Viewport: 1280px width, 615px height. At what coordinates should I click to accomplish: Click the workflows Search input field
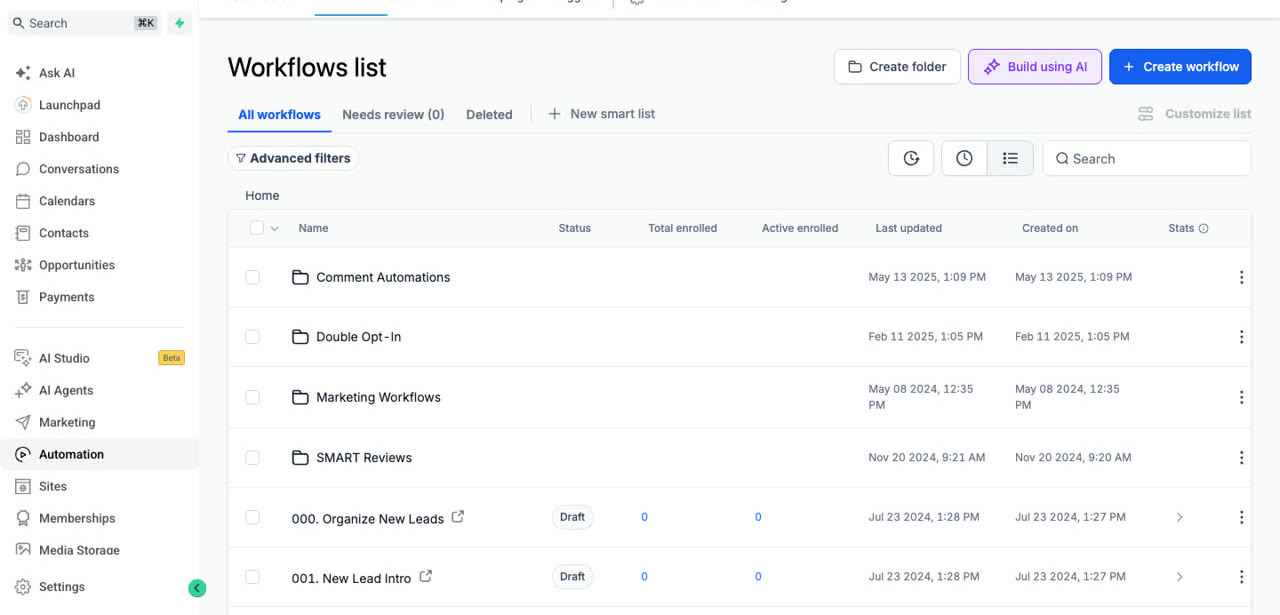(x=1147, y=158)
